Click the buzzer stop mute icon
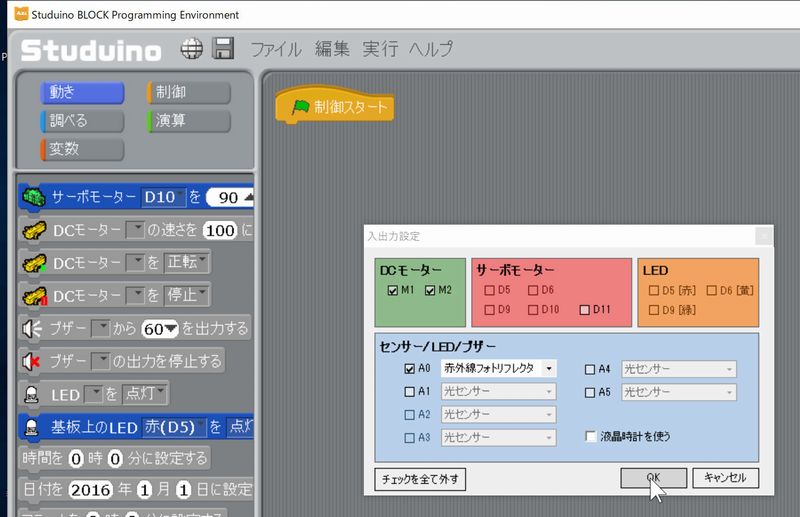The image size is (800, 517). click(x=32, y=360)
